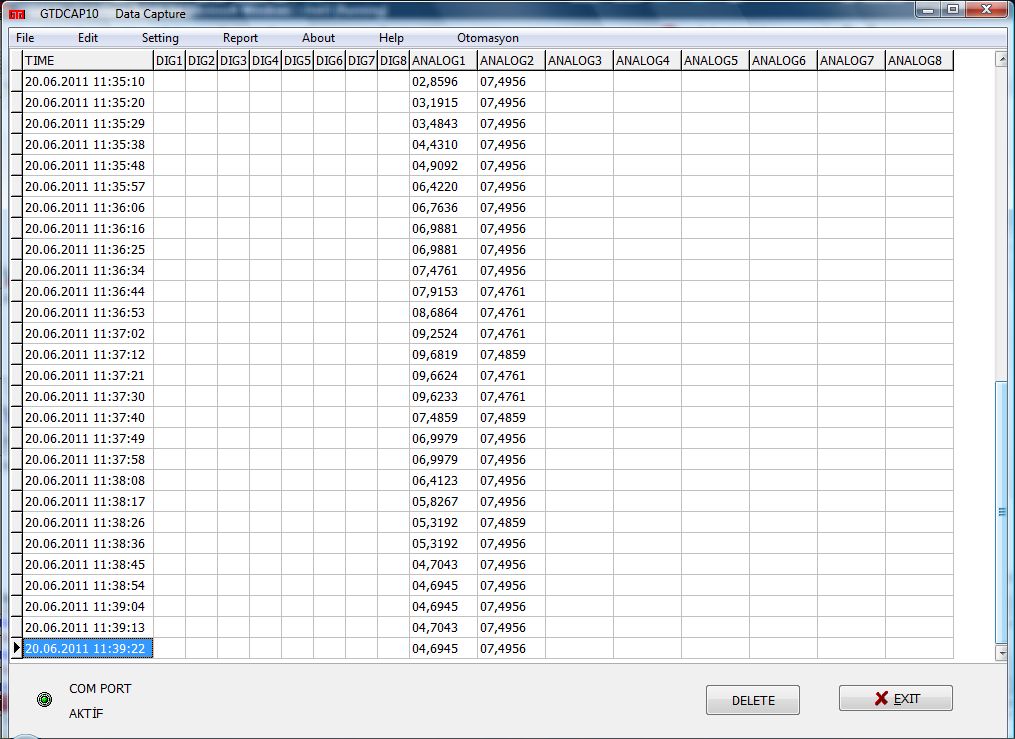The height and width of the screenshot is (739, 1015).
Task: Click the ANALOG1 value 07,9153
Action: tap(443, 291)
